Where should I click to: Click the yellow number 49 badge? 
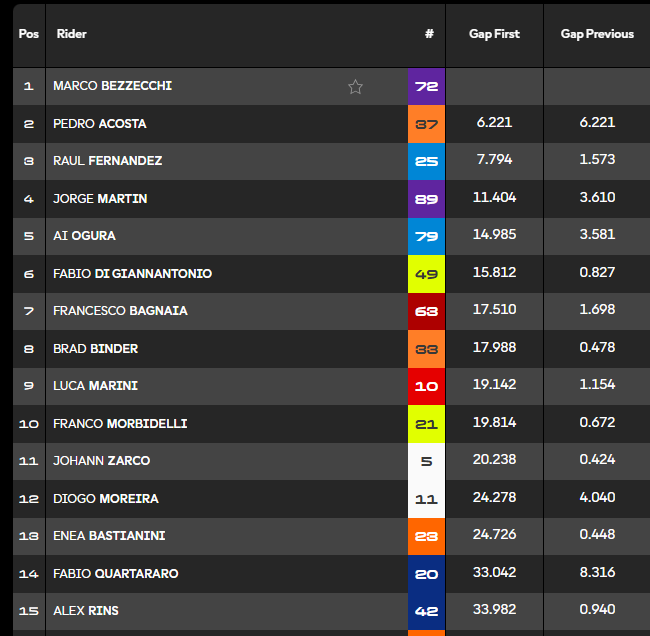(x=426, y=274)
